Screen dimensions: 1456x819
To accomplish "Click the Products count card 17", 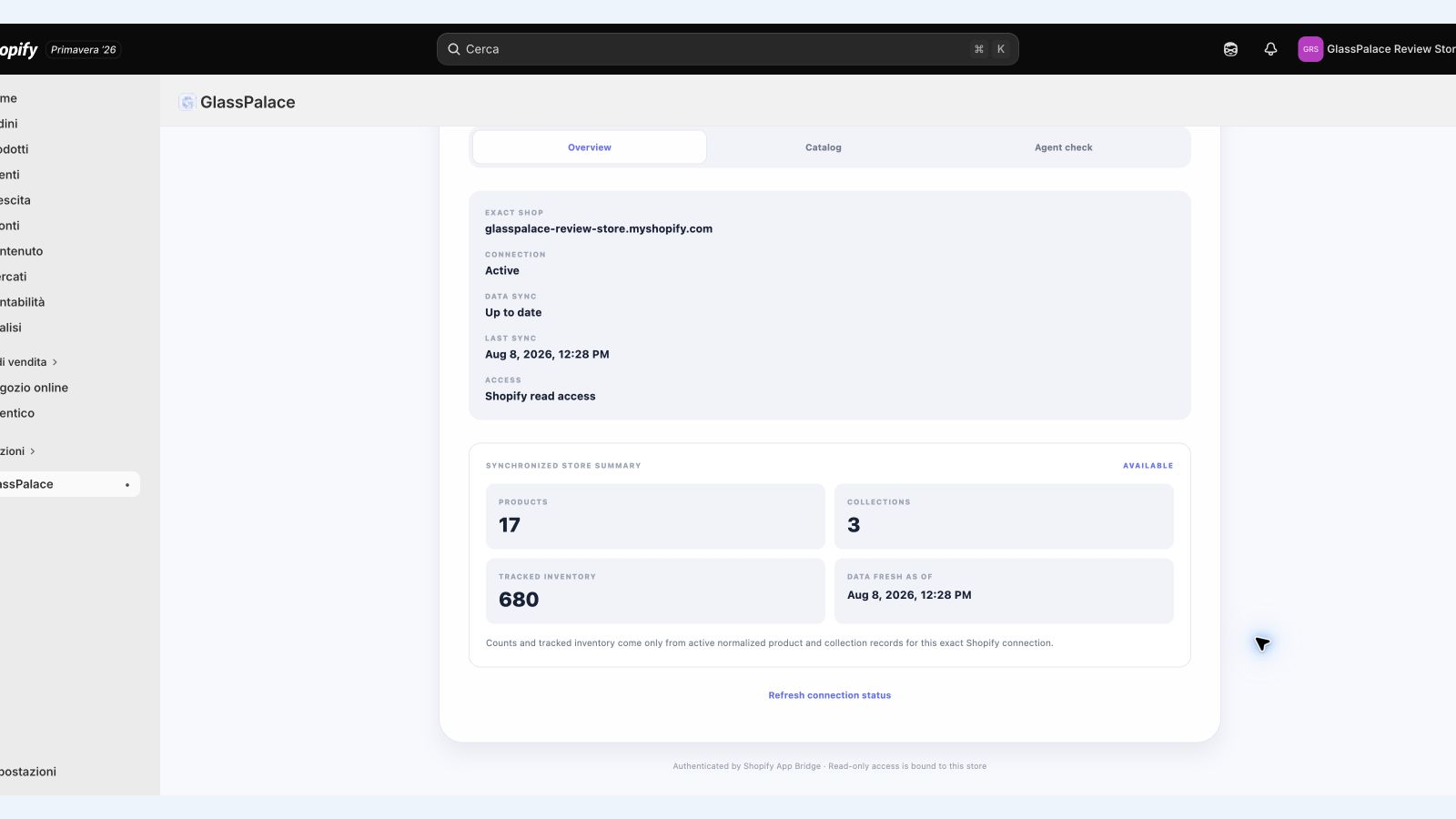I will (655, 516).
